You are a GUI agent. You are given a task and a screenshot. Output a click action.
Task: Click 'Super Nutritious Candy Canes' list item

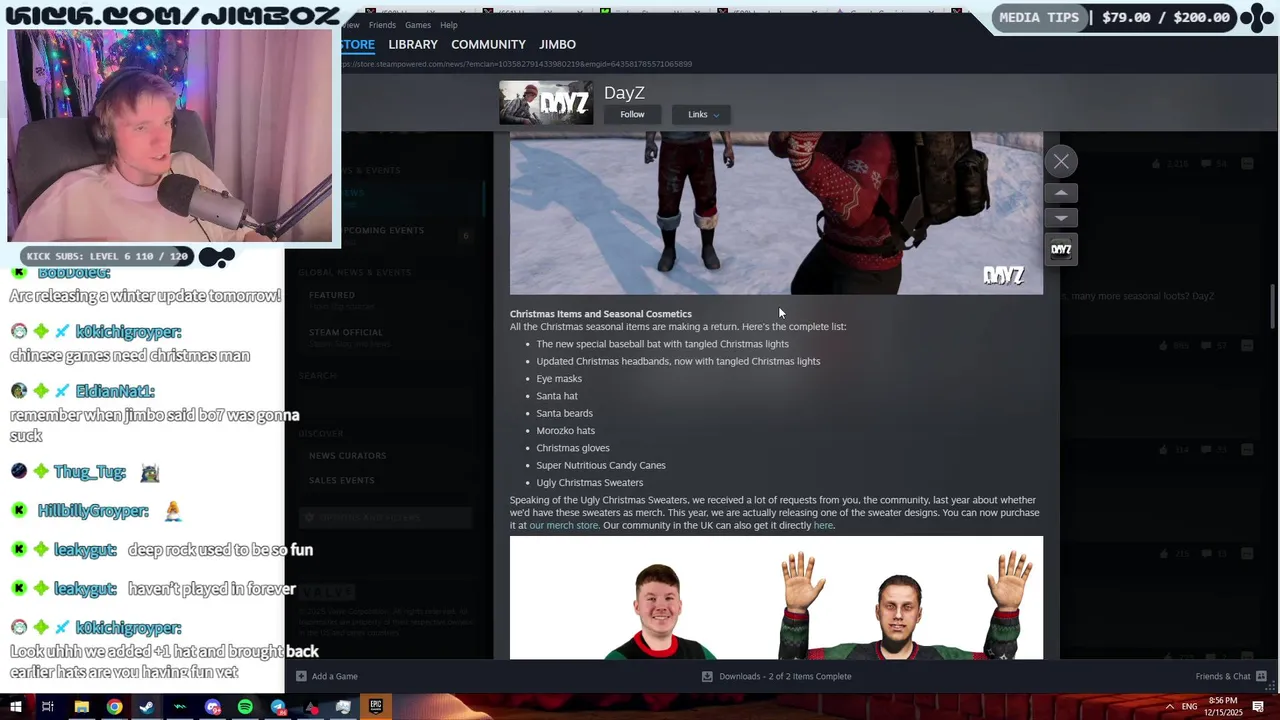[x=601, y=465]
